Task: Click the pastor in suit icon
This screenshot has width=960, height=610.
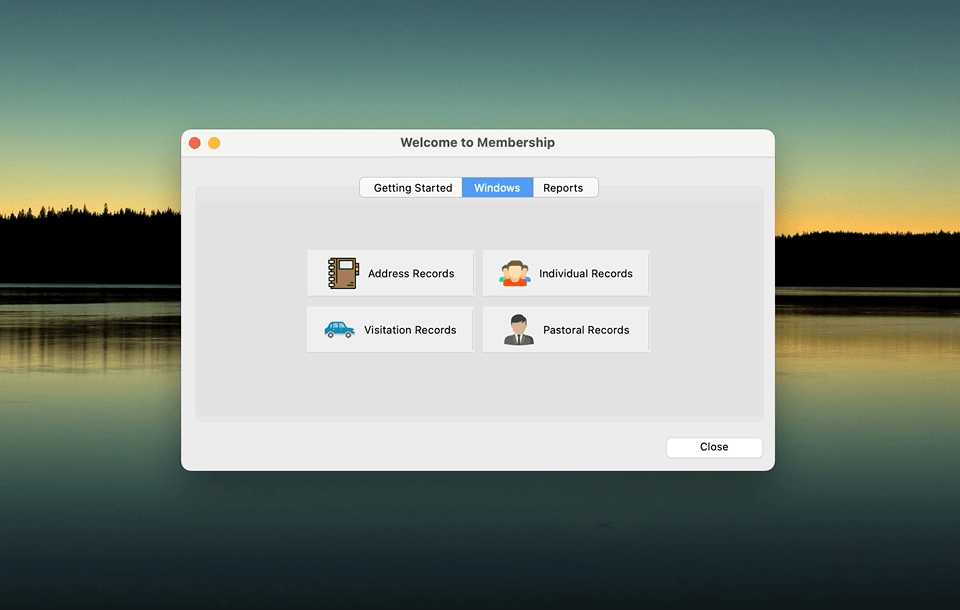Action: pyautogui.click(x=518, y=329)
